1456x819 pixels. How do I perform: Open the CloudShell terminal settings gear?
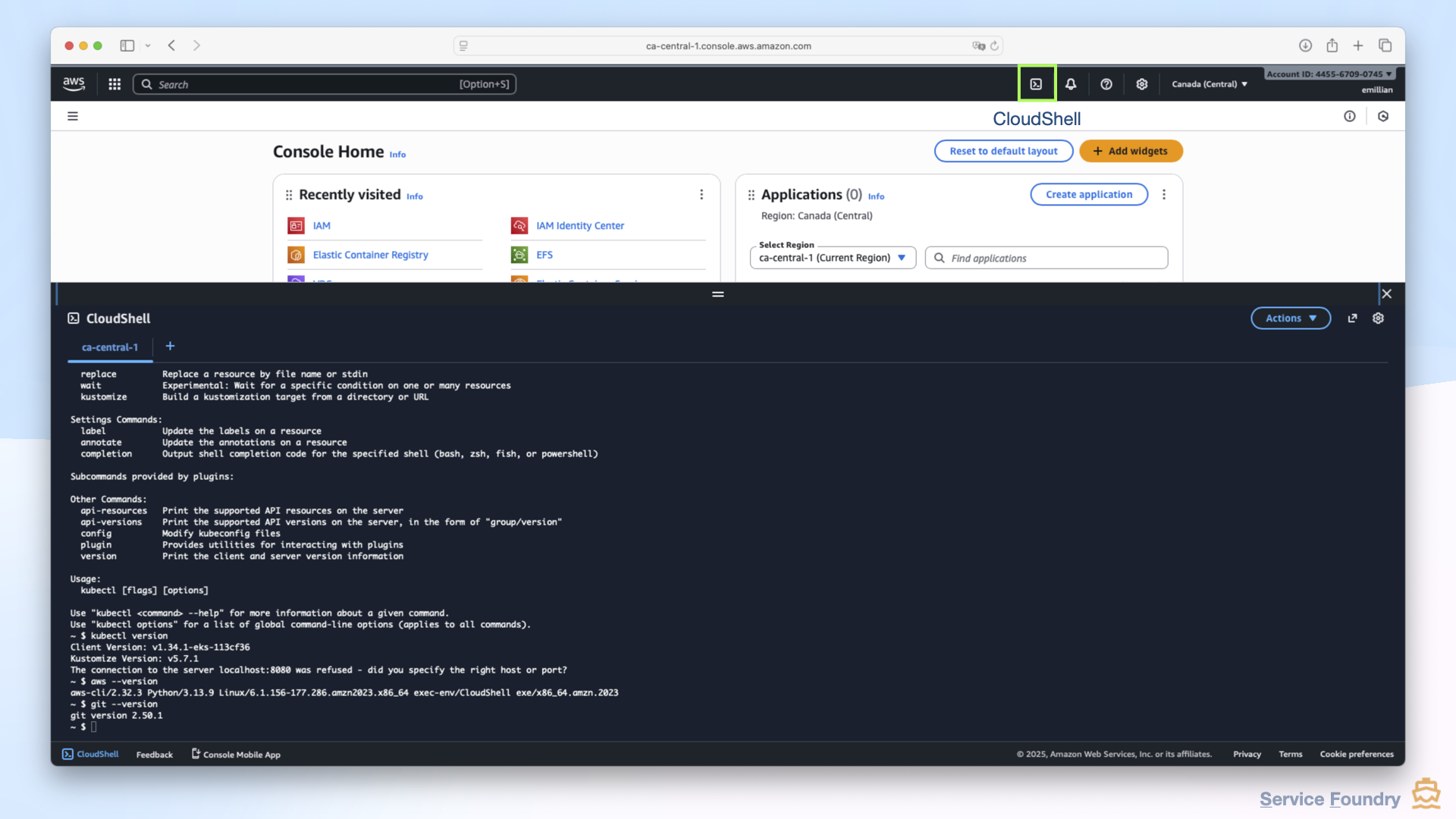pos(1378,318)
